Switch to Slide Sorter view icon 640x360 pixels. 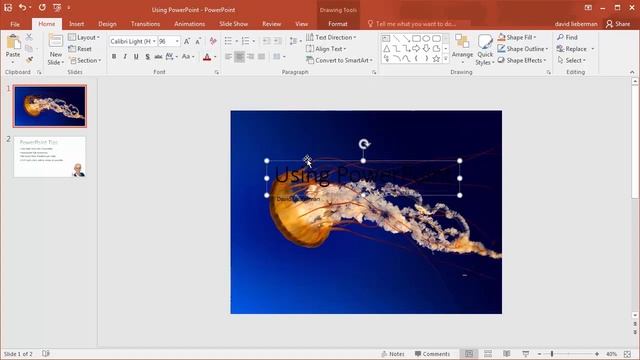[x=488, y=353]
